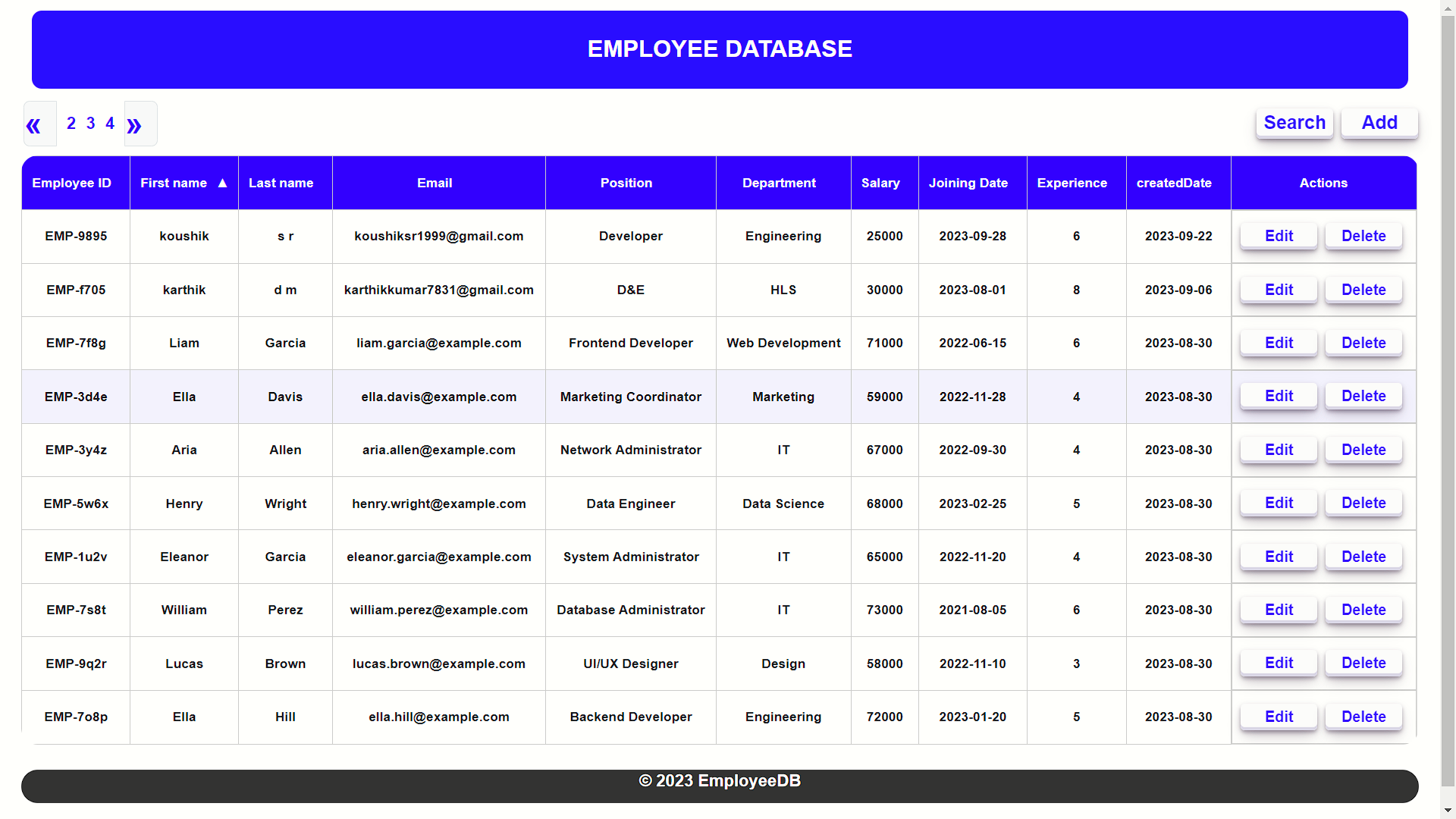Open page 2 of employee list

[x=71, y=123]
